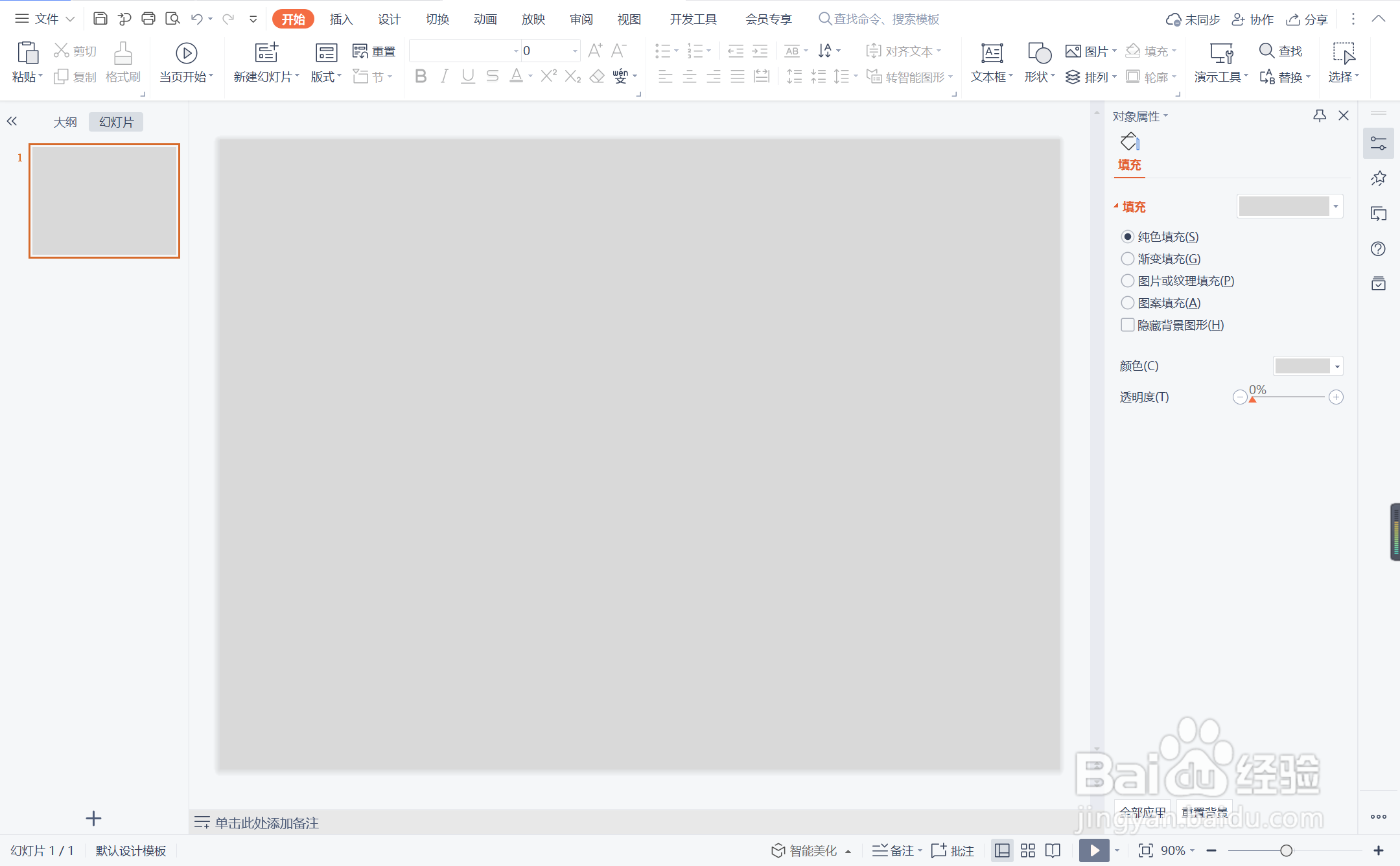This screenshot has width=1400, height=866.
Task: Select Solid fill (纯色填充) radio button
Action: coord(1128,237)
